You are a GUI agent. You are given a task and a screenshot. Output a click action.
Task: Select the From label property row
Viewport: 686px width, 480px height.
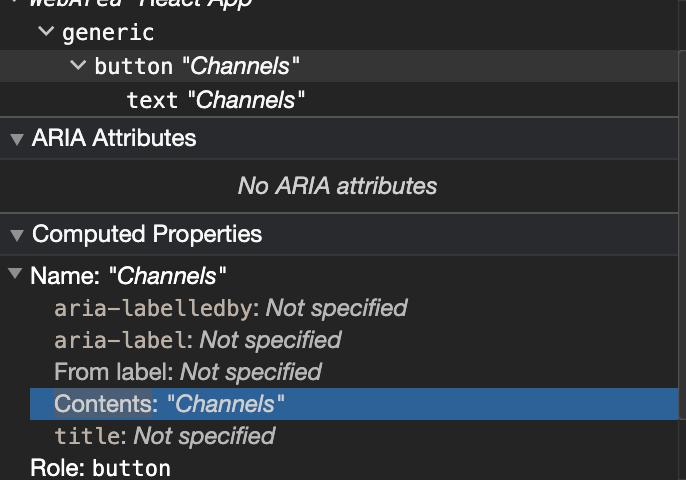click(187, 372)
